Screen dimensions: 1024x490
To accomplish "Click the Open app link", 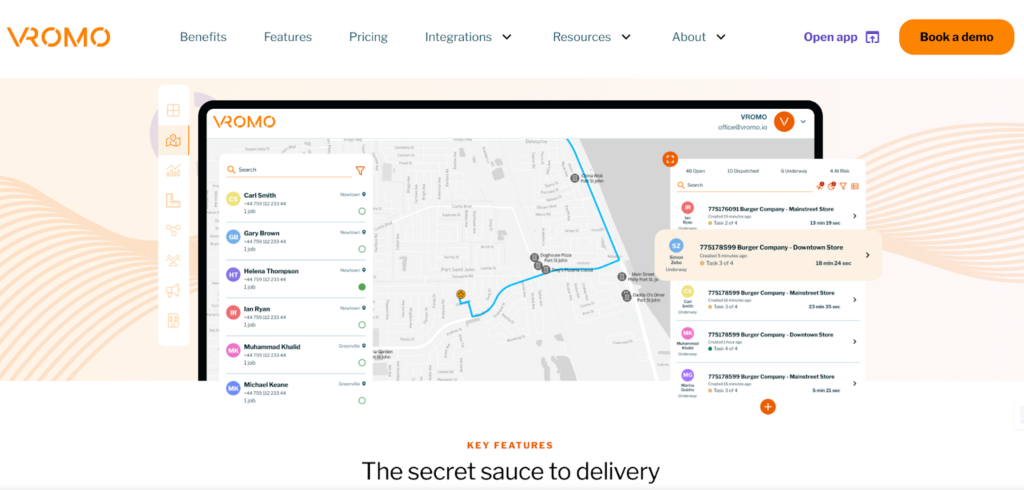I will 830,37.
